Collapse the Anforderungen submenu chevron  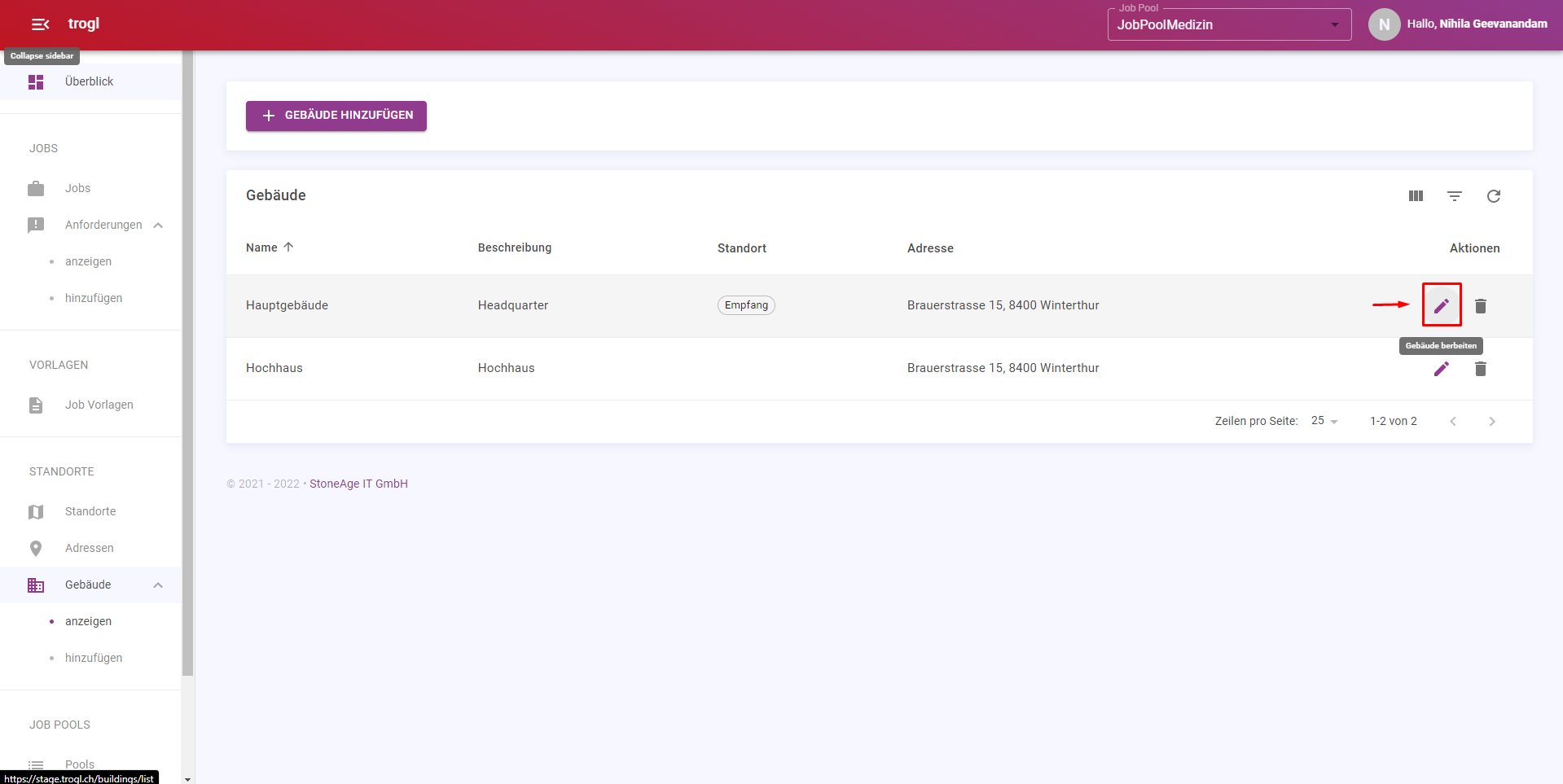pos(158,226)
